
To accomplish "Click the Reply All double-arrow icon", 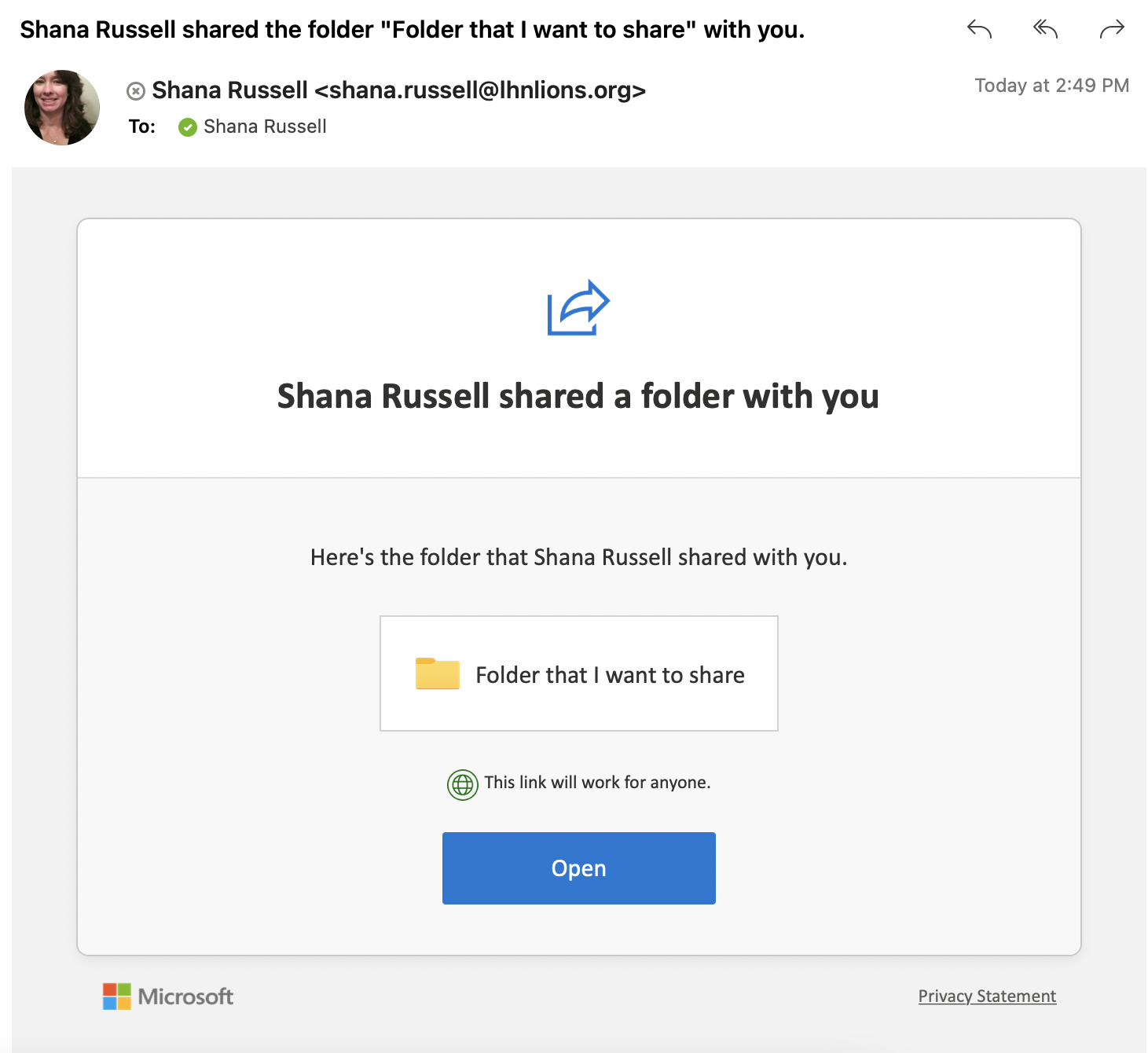I will [x=1045, y=30].
